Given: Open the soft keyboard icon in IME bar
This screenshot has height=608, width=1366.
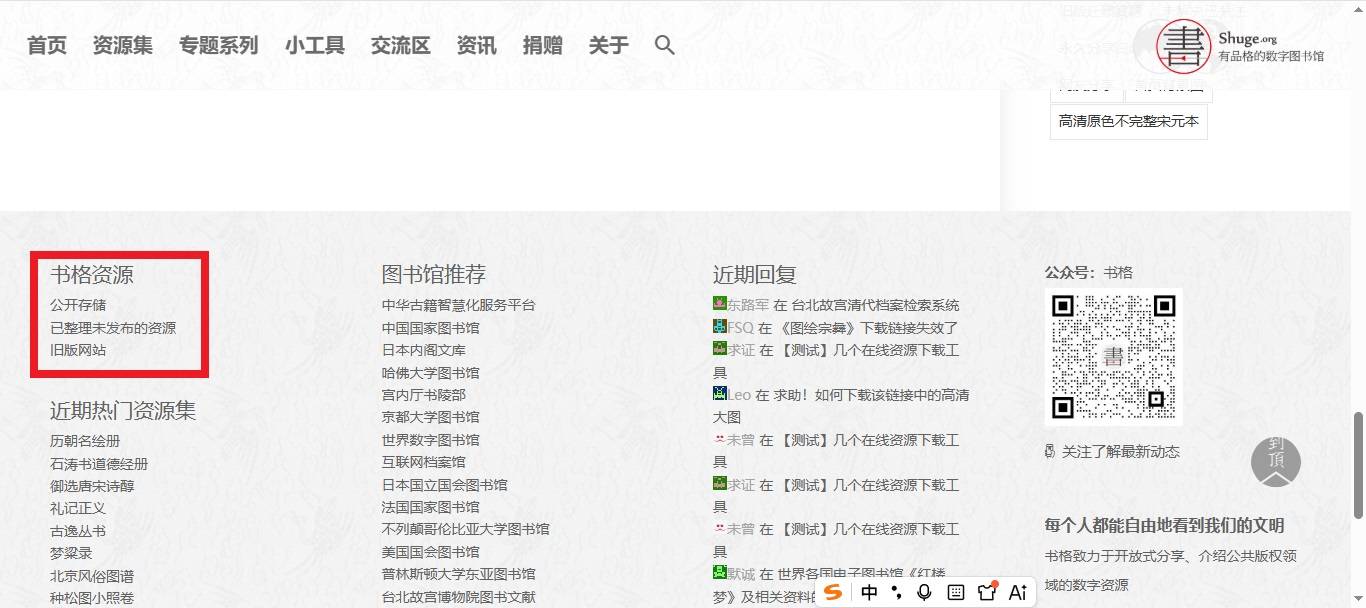Looking at the screenshot, I should [956, 592].
